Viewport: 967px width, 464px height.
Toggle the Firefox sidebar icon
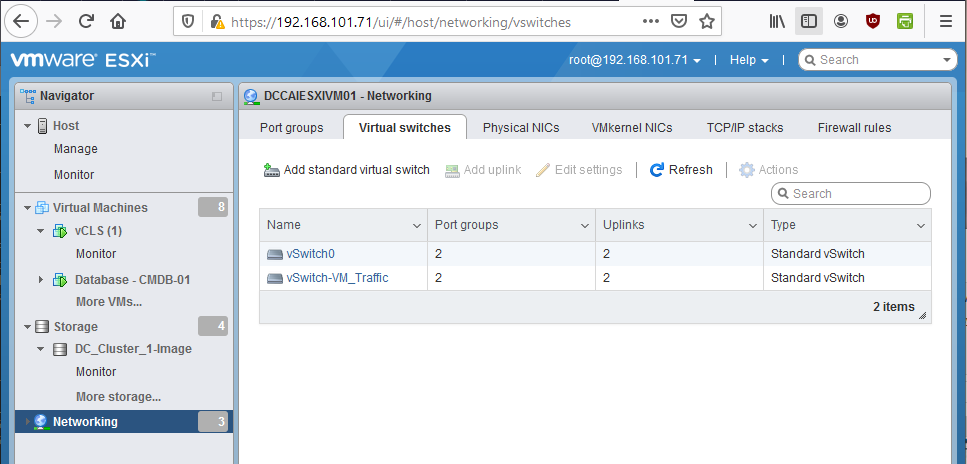pos(809,22)
